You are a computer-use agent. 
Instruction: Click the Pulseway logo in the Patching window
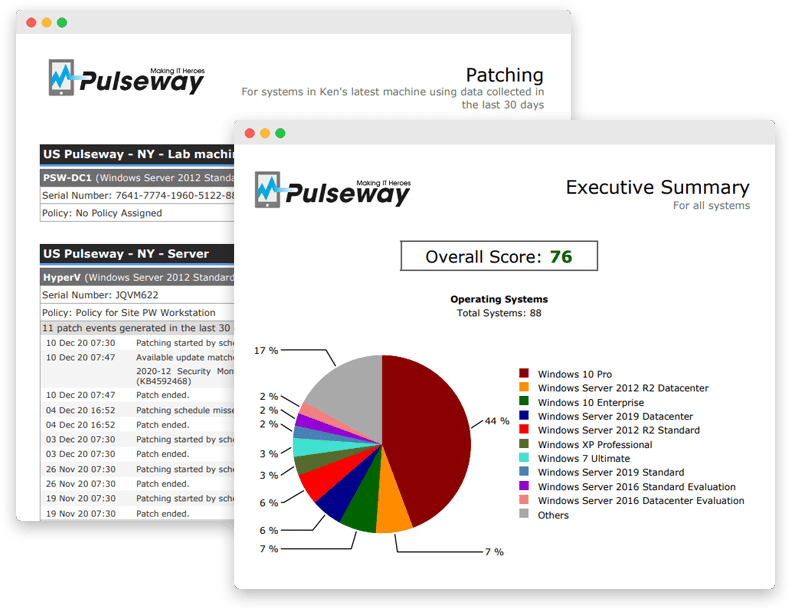[126, 78]
